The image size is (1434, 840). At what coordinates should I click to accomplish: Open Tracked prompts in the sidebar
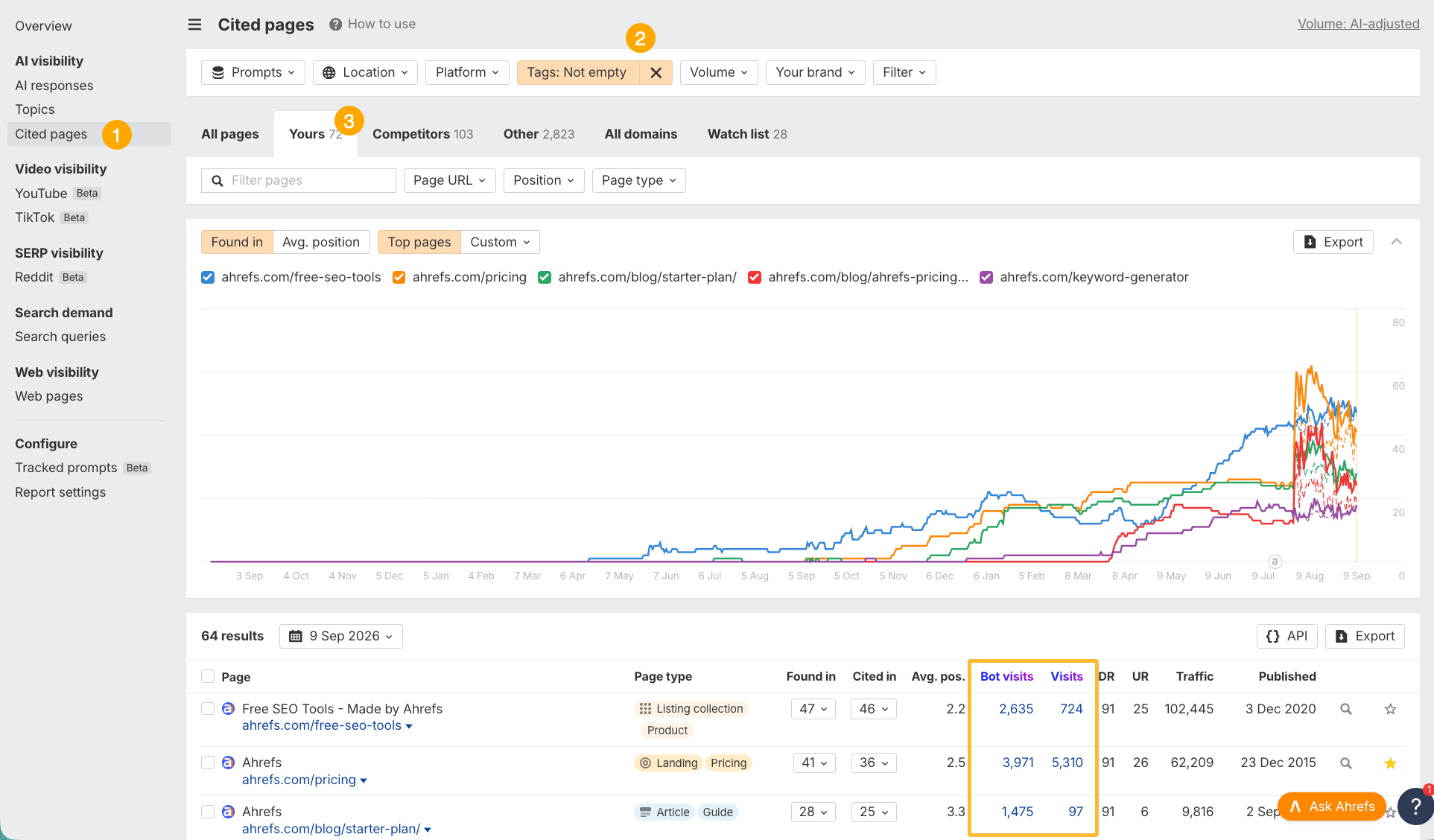coord(66,468)
